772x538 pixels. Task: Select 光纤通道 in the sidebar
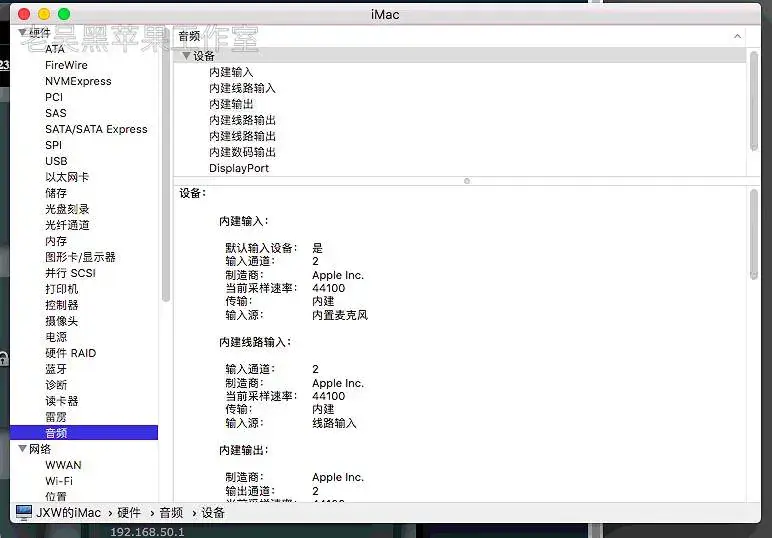(67, 225)
